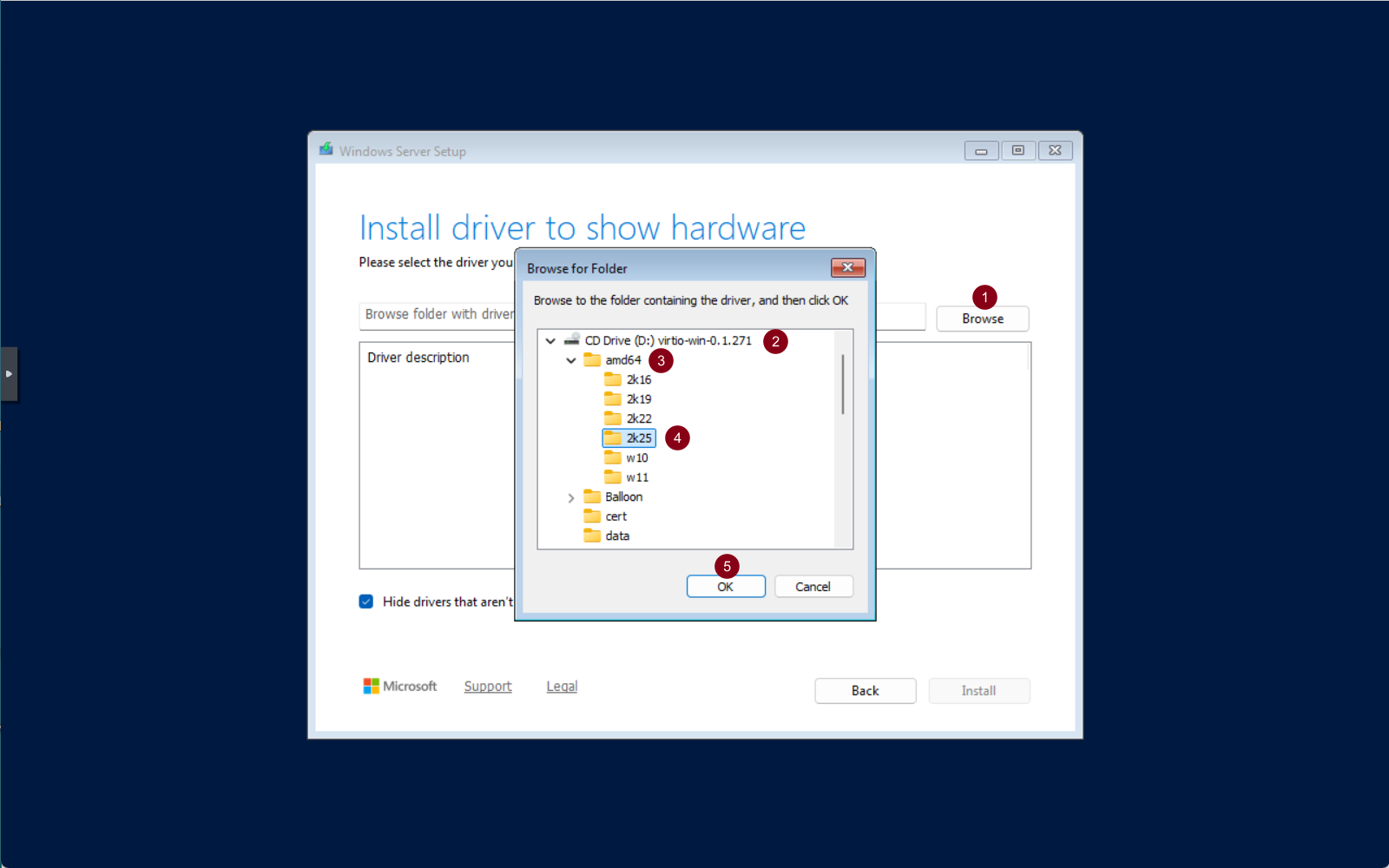1389x868 pixels.
Task: Open the Support link
Action: [488, 686]
